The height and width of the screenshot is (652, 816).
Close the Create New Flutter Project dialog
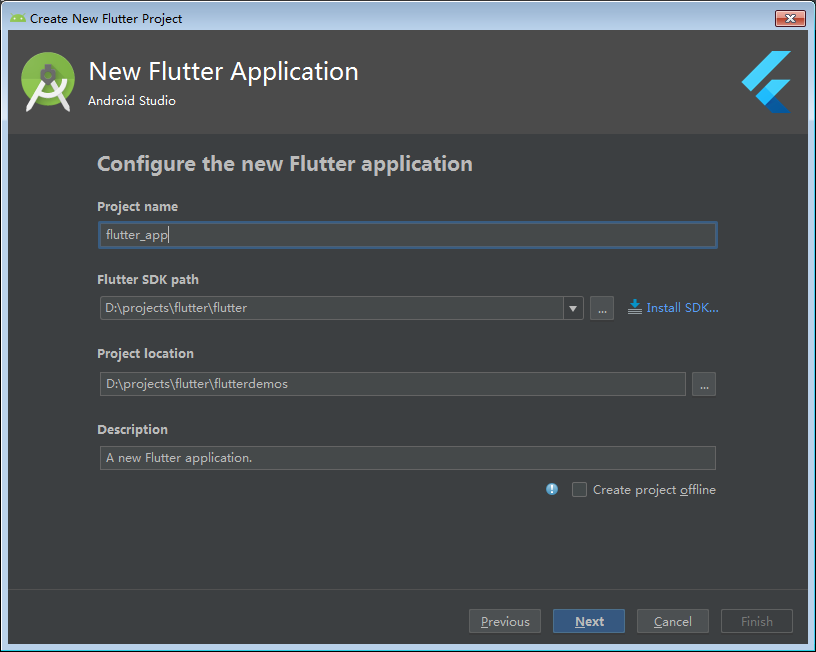coord(790,19)
